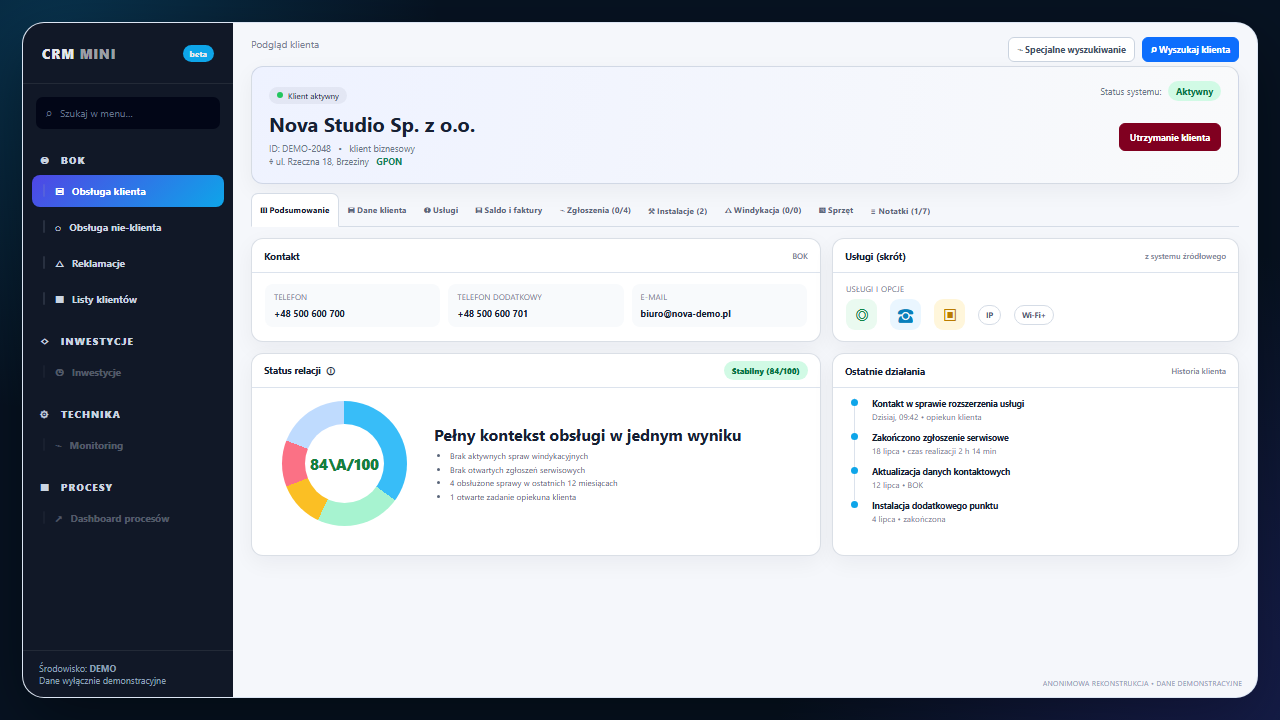The height and width of the screenshot is (720, 1280).
Task: Click the pink donut chart segment
Action: click(x=294, y=462)
